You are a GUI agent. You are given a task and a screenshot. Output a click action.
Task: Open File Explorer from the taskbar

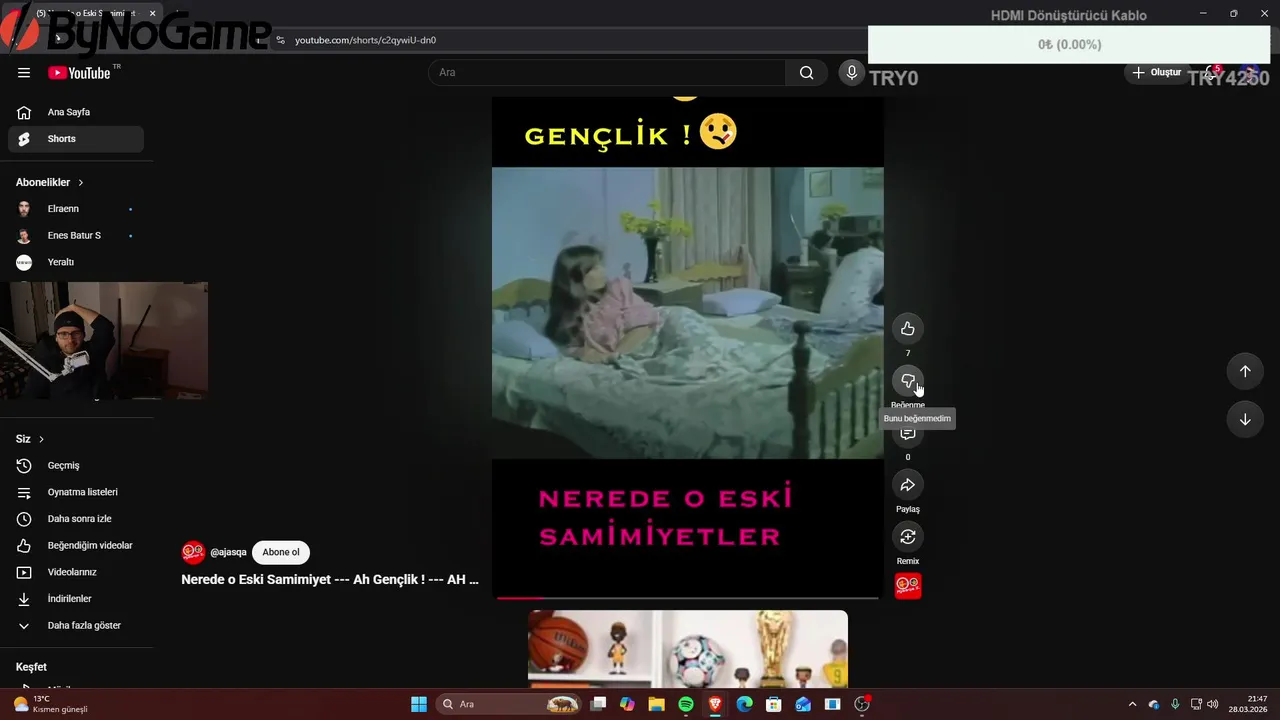(656, 704)
